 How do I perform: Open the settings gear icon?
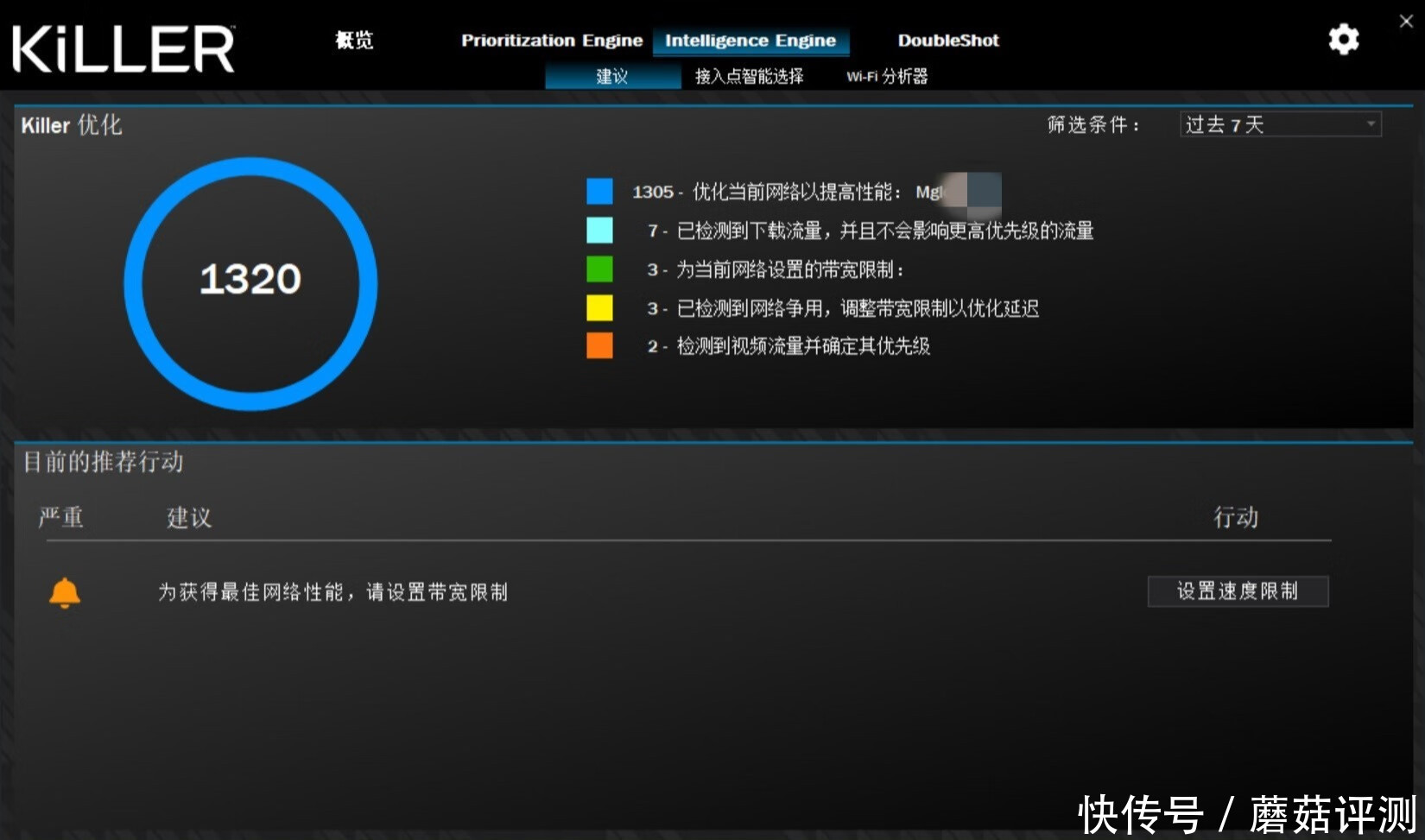coord(1343,40)
